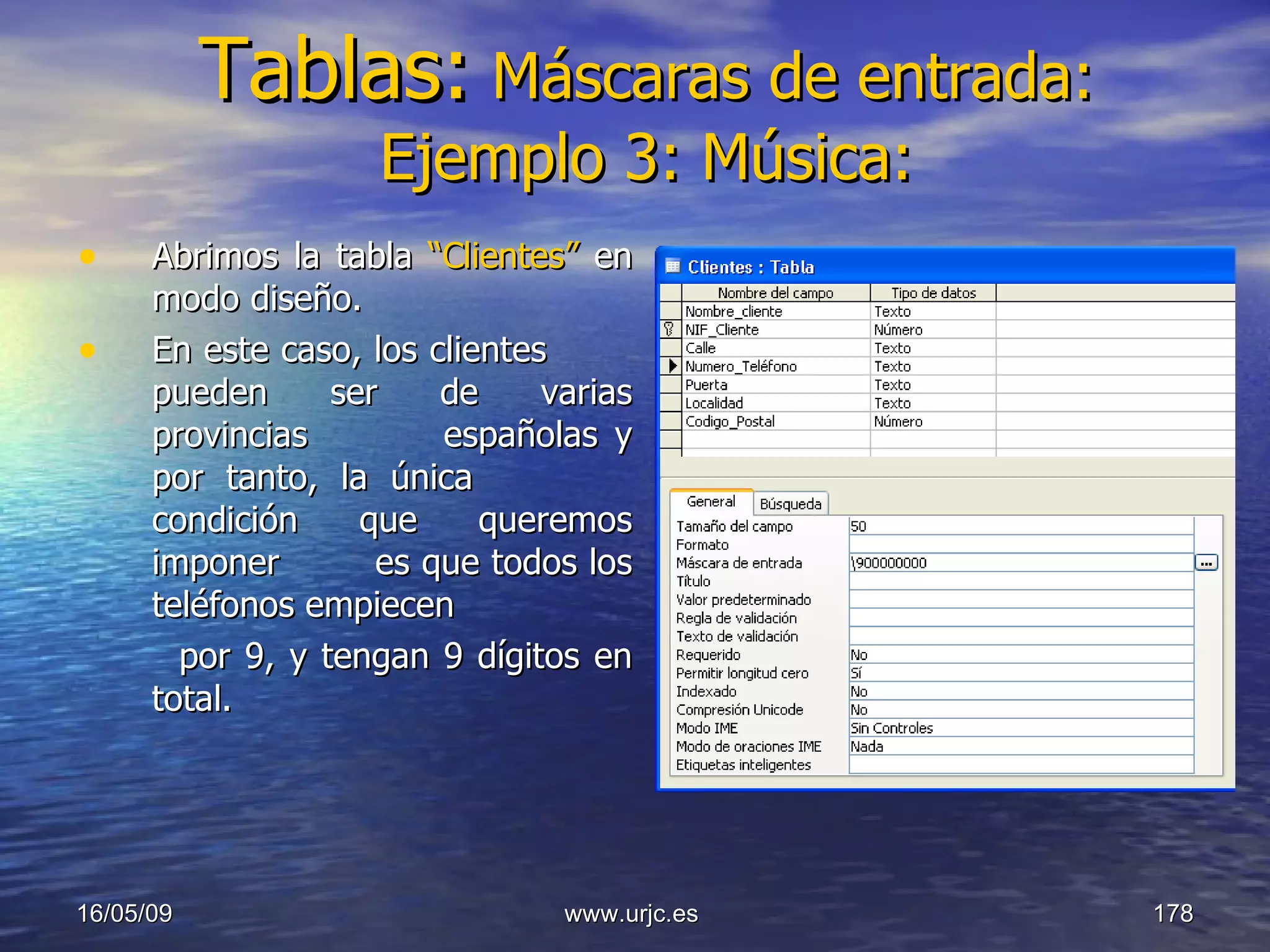
Task: Click the first empty field name row
Action: (776, 439)
